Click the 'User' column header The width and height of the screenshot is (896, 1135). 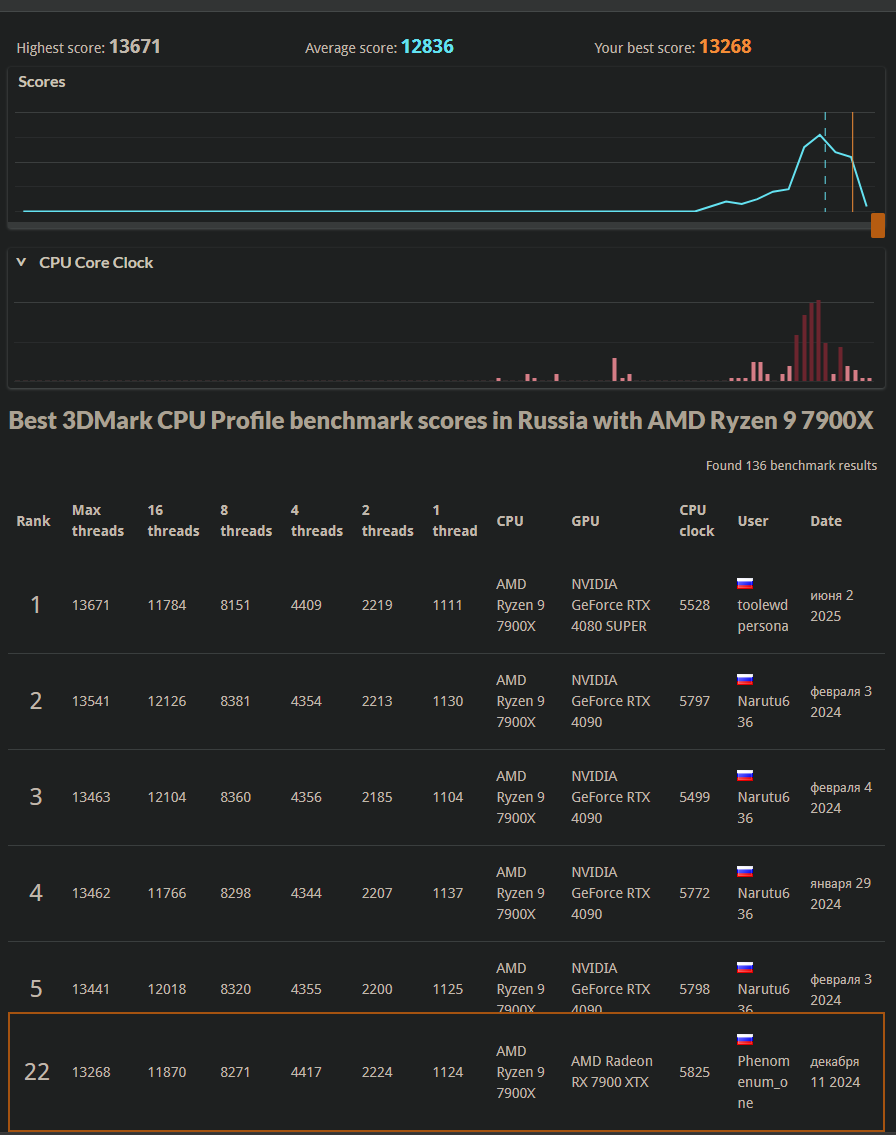coord(753,521)
